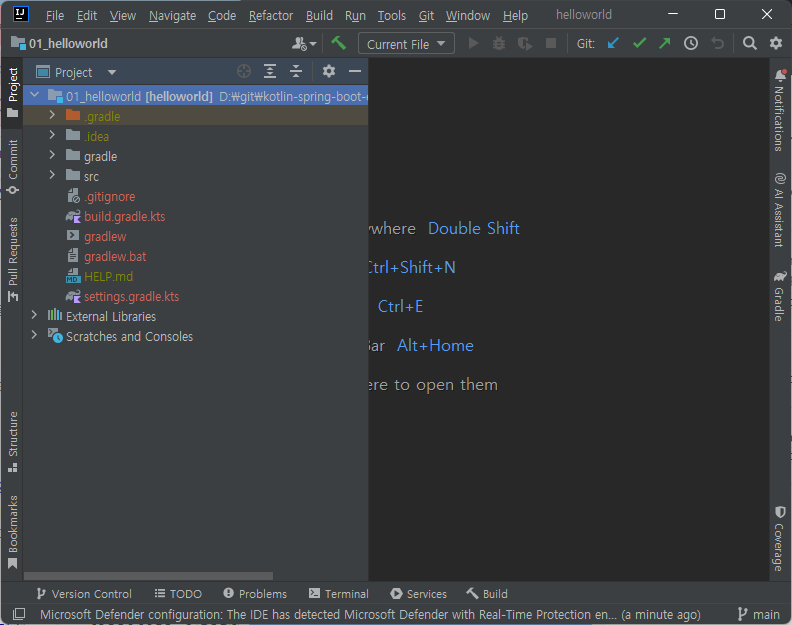Open the Gradle tool window
792x625 pixels.
pyautogui.click(x=780, y=296)
